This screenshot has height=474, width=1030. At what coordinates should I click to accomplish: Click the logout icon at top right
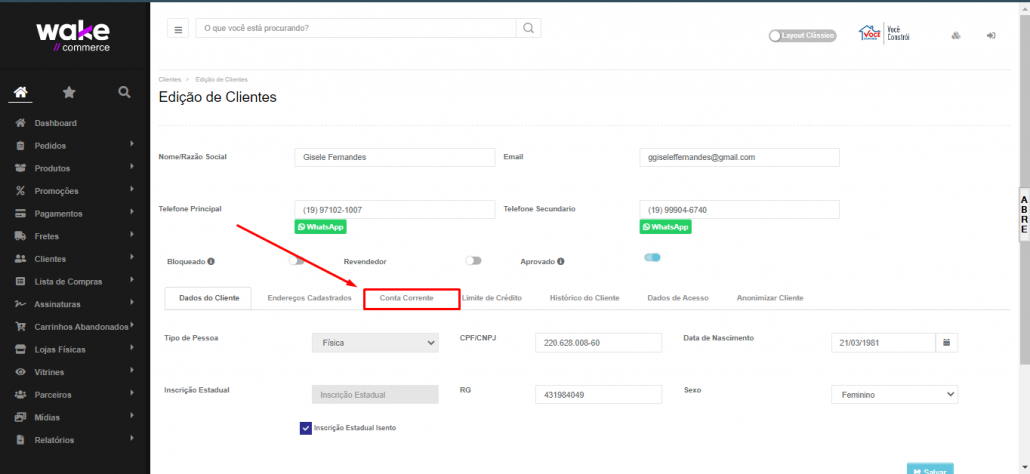tap(990, 35)
